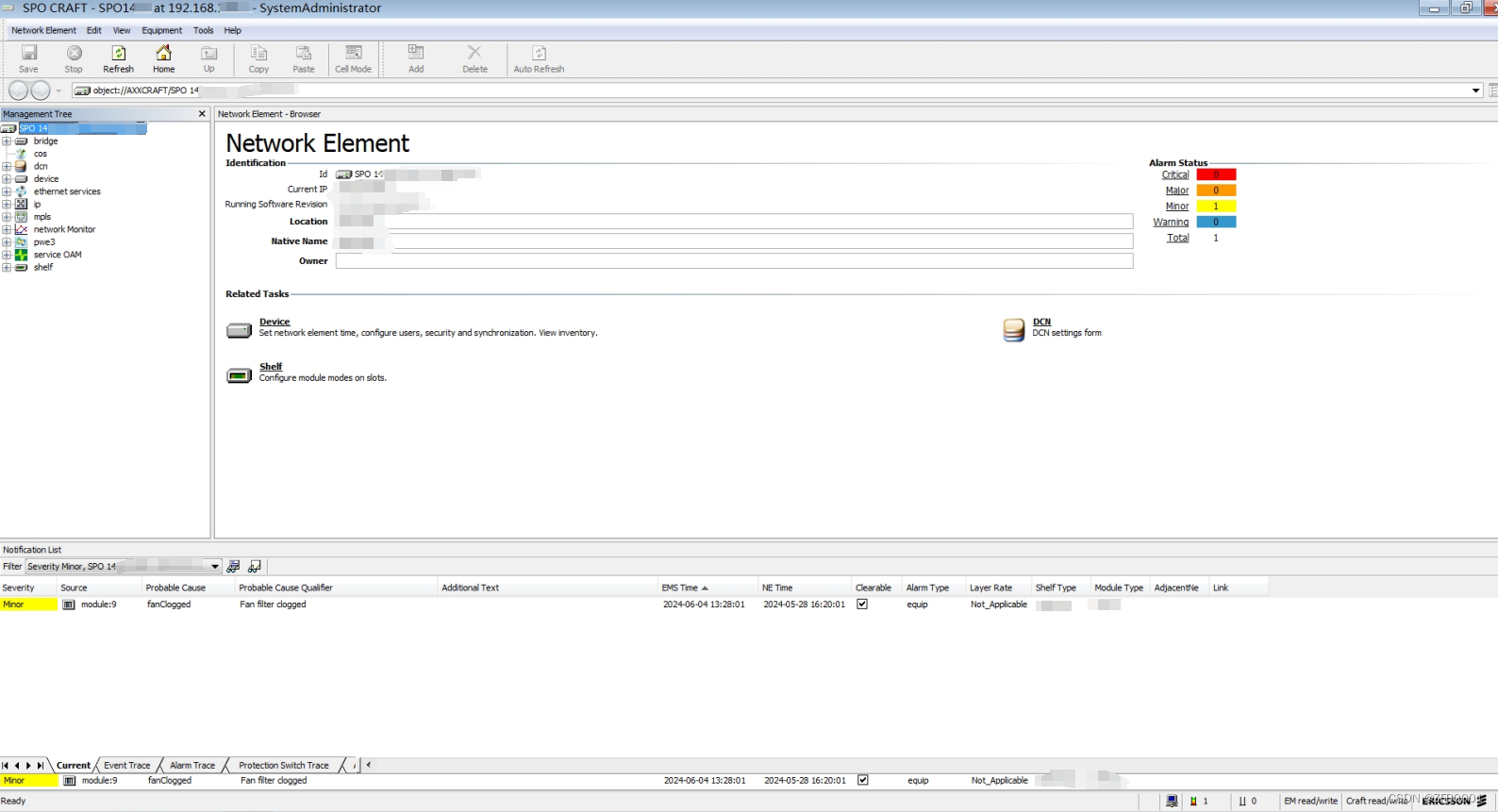Viewport: 1498px width, 812px height.
Task: Click the edit filter icon beside Filter dropdown
Action: click(234, 567)
